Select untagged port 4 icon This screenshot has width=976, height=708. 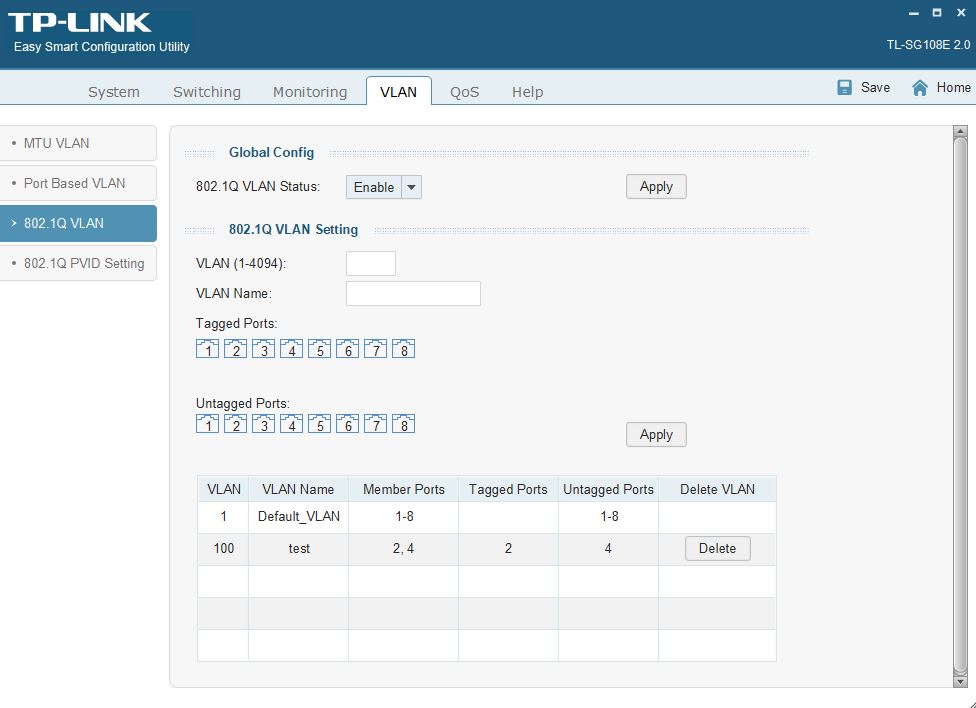tap(291, 425)
